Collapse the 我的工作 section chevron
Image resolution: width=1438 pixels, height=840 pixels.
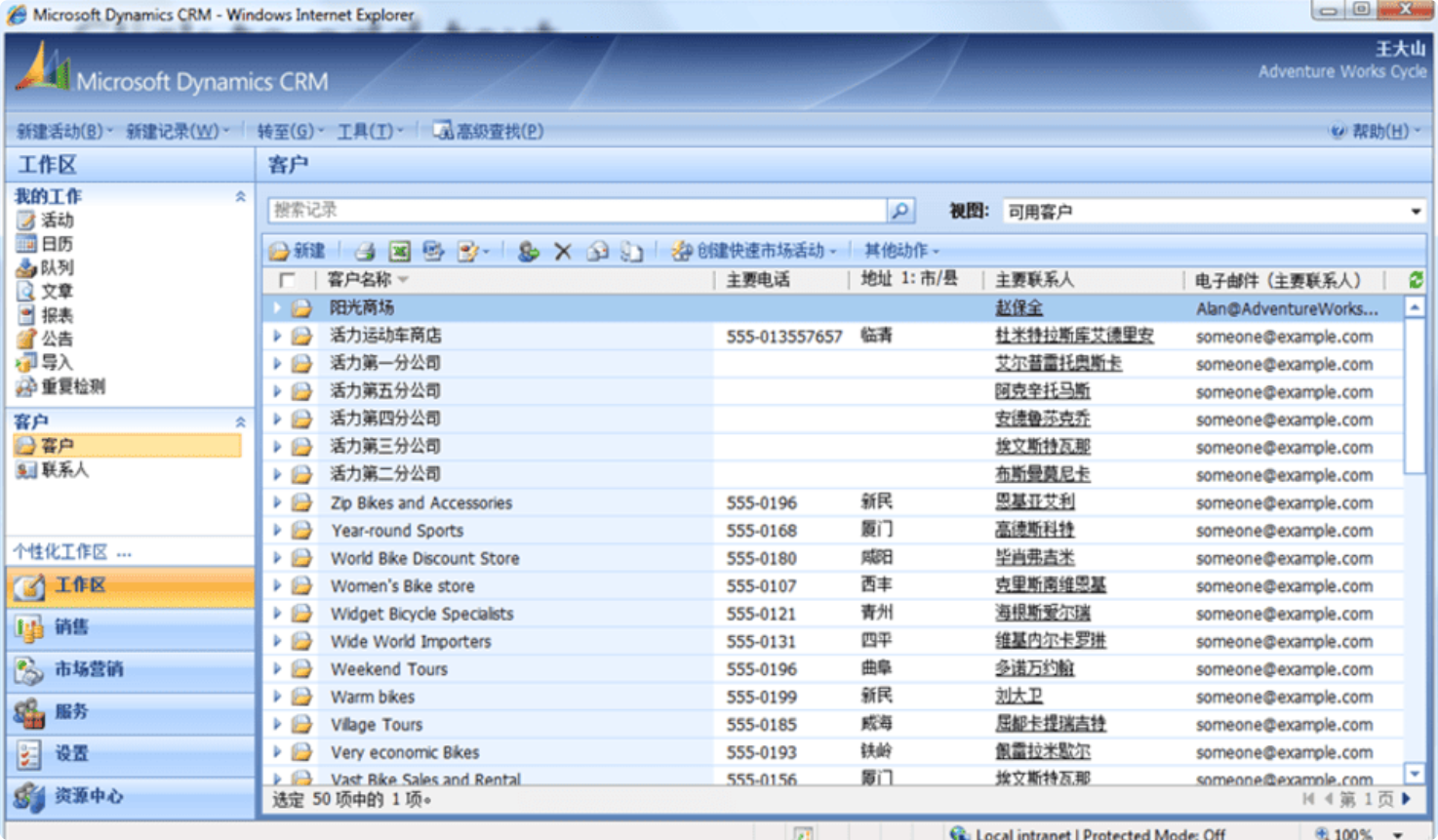240,196
